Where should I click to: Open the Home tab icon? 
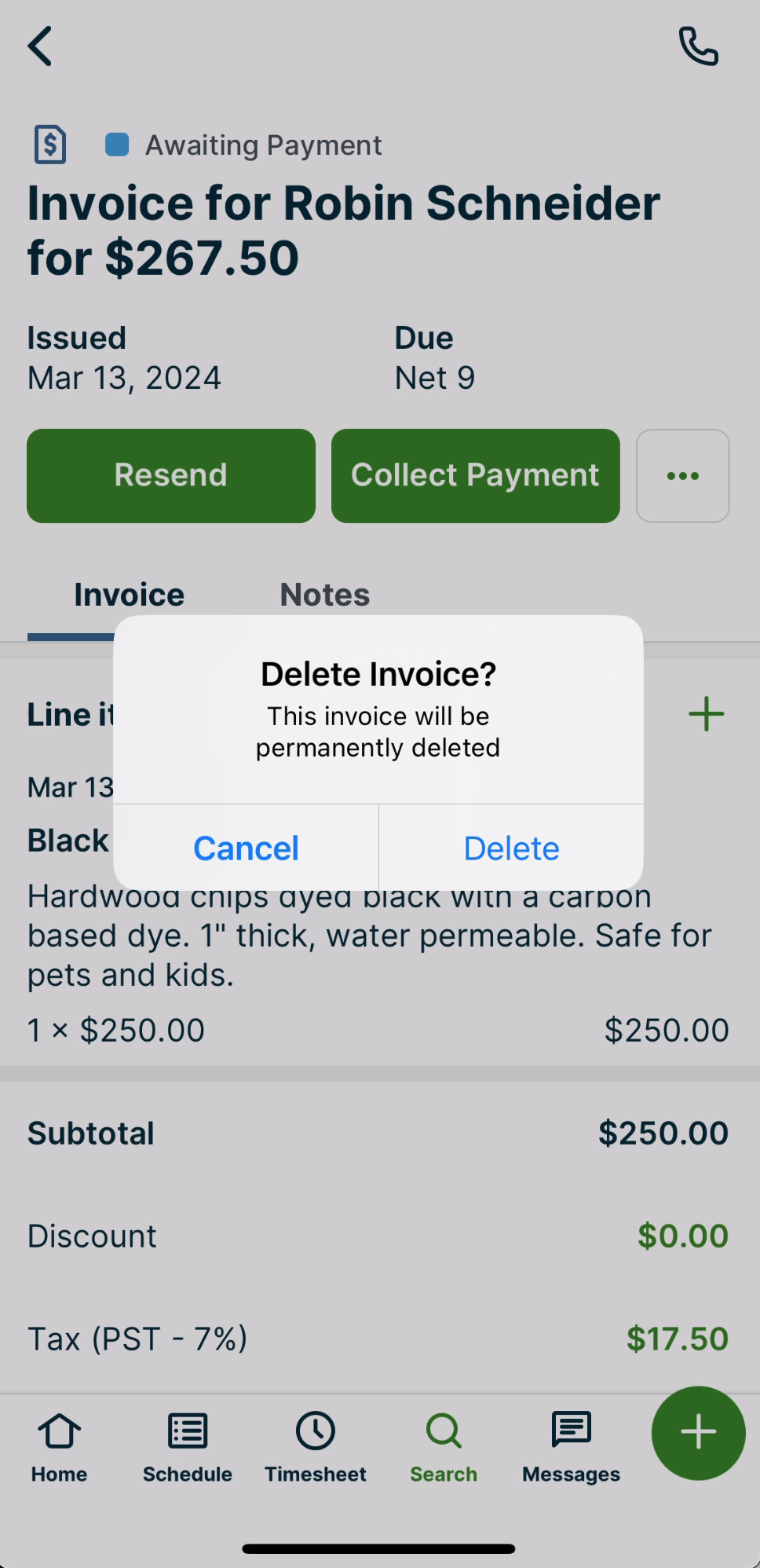tap(60, 1431)
